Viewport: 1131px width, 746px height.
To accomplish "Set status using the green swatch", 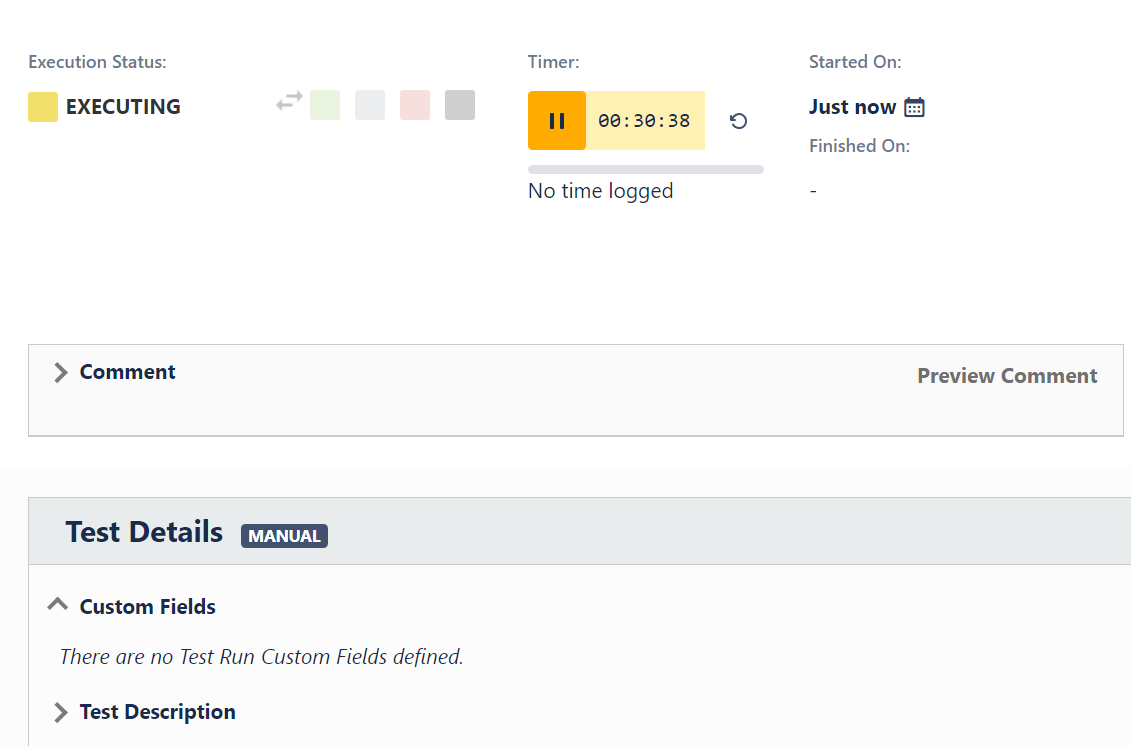I will coord(325,105).
